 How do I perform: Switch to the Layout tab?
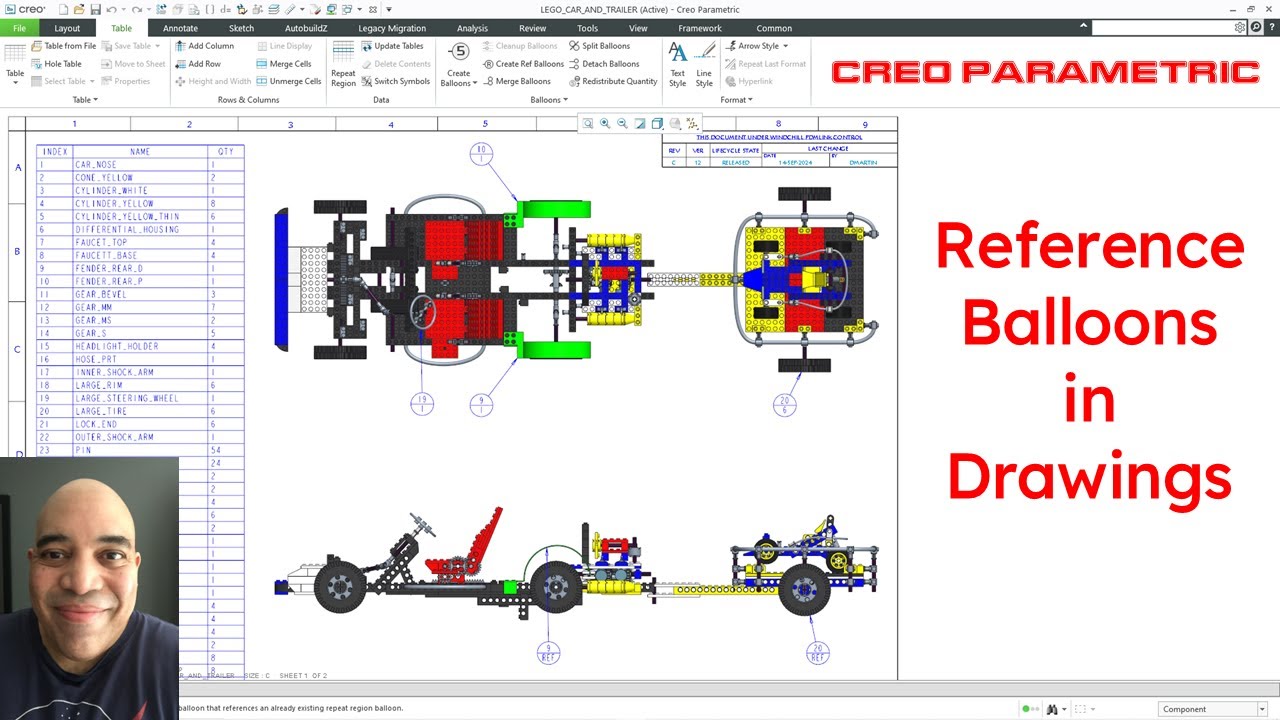(67, 28)
